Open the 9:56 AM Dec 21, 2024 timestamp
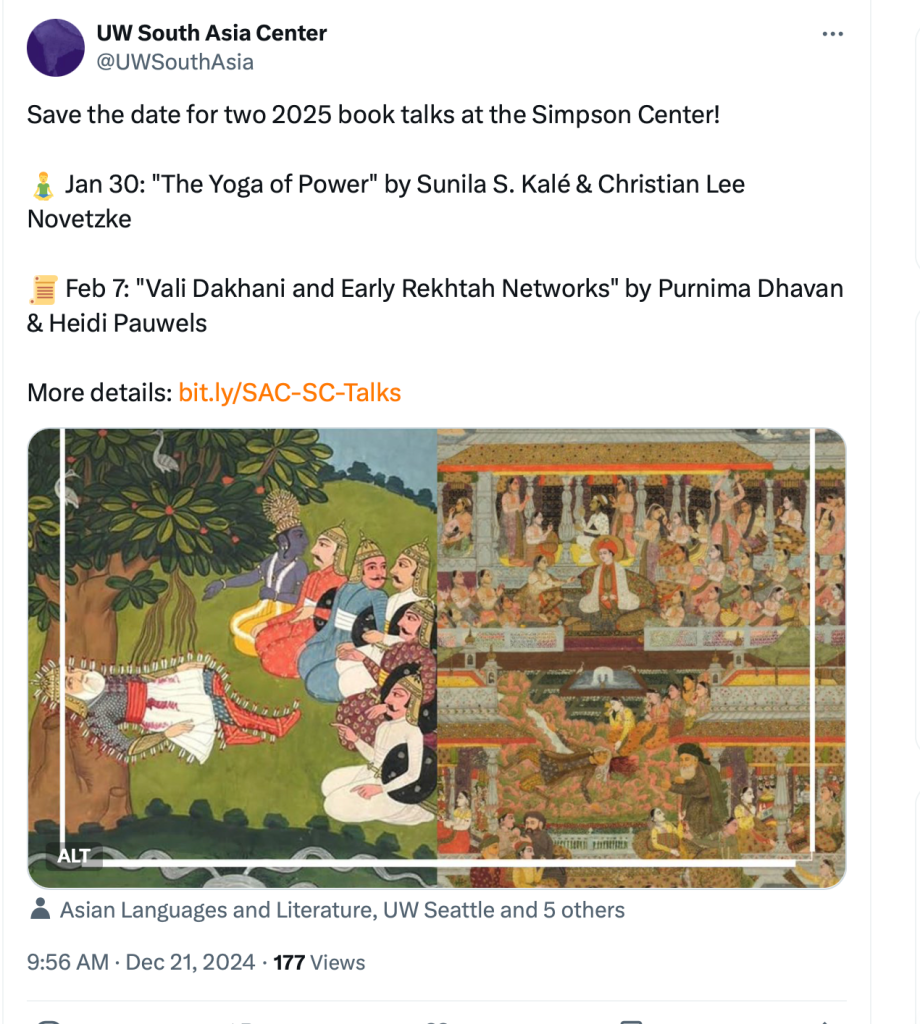Screen dimensions: 920x1024 141,963
